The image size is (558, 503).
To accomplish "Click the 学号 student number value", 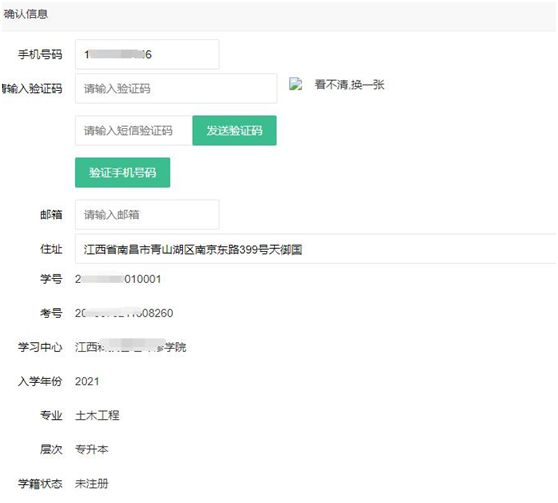I will [x=118, y=279].
